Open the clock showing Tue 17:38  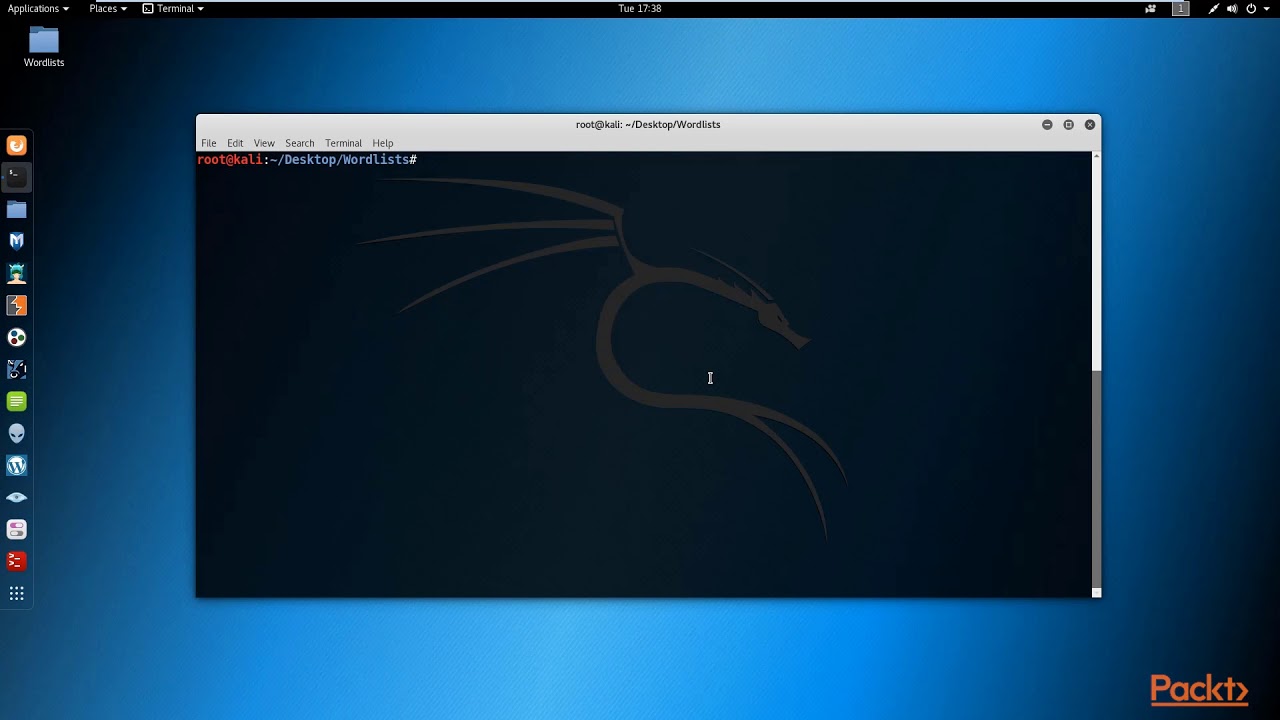(640, 9)
